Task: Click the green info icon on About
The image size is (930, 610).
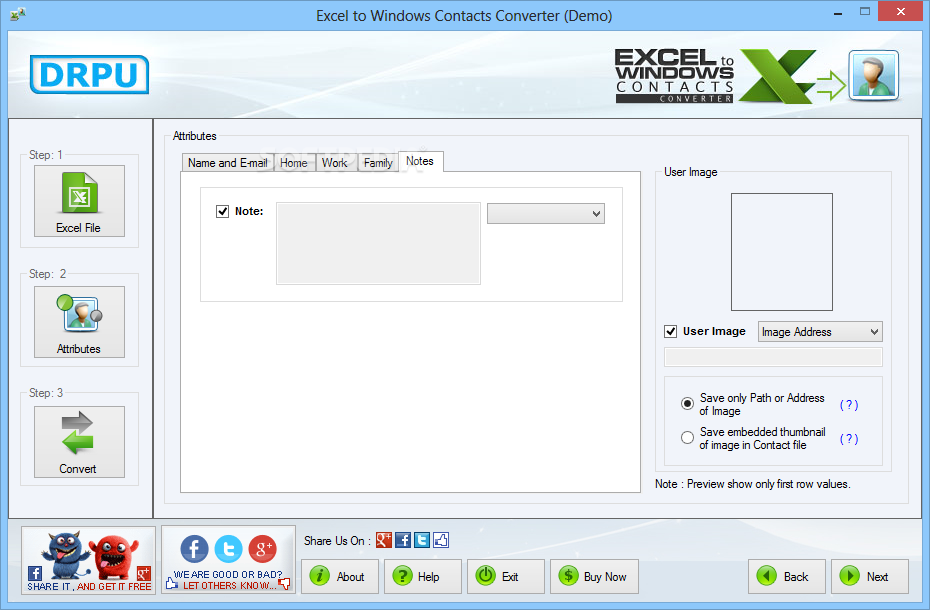Action: [x=320, y=576]
